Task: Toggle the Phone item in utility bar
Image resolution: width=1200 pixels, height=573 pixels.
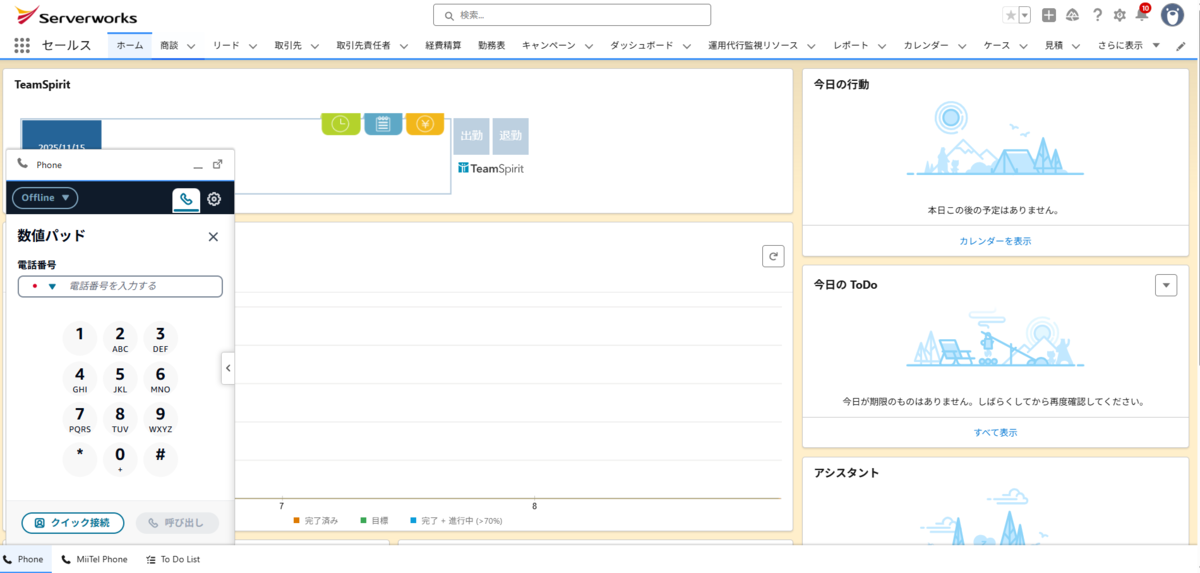Action: tap(24, 559)
